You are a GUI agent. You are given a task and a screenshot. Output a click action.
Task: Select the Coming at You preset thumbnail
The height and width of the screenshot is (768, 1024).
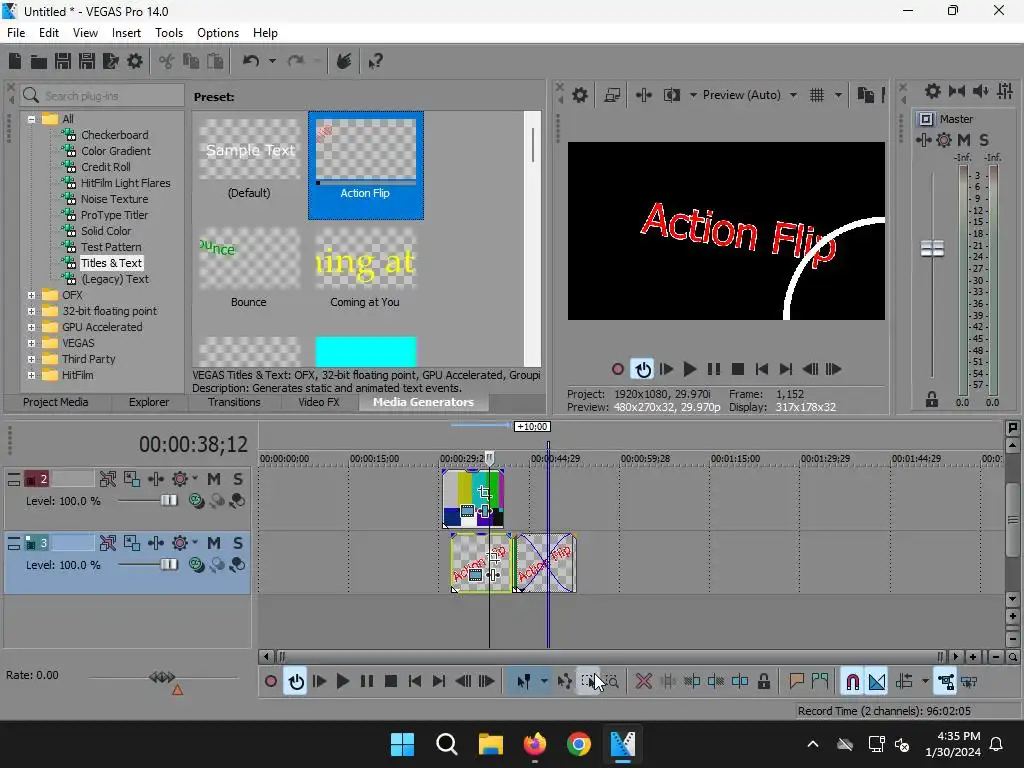(x=365, y=258)
